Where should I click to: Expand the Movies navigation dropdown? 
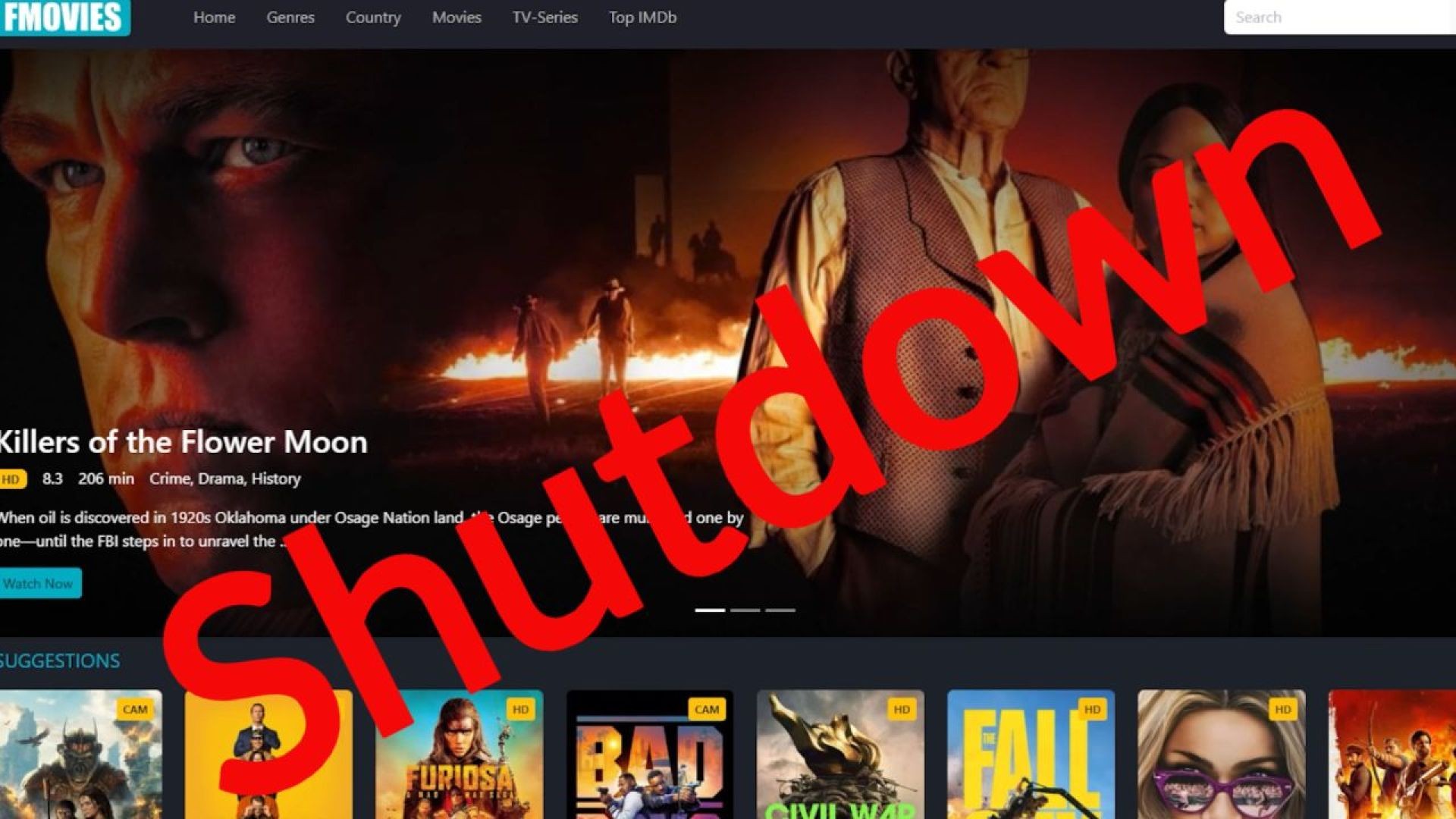(454, 17)
